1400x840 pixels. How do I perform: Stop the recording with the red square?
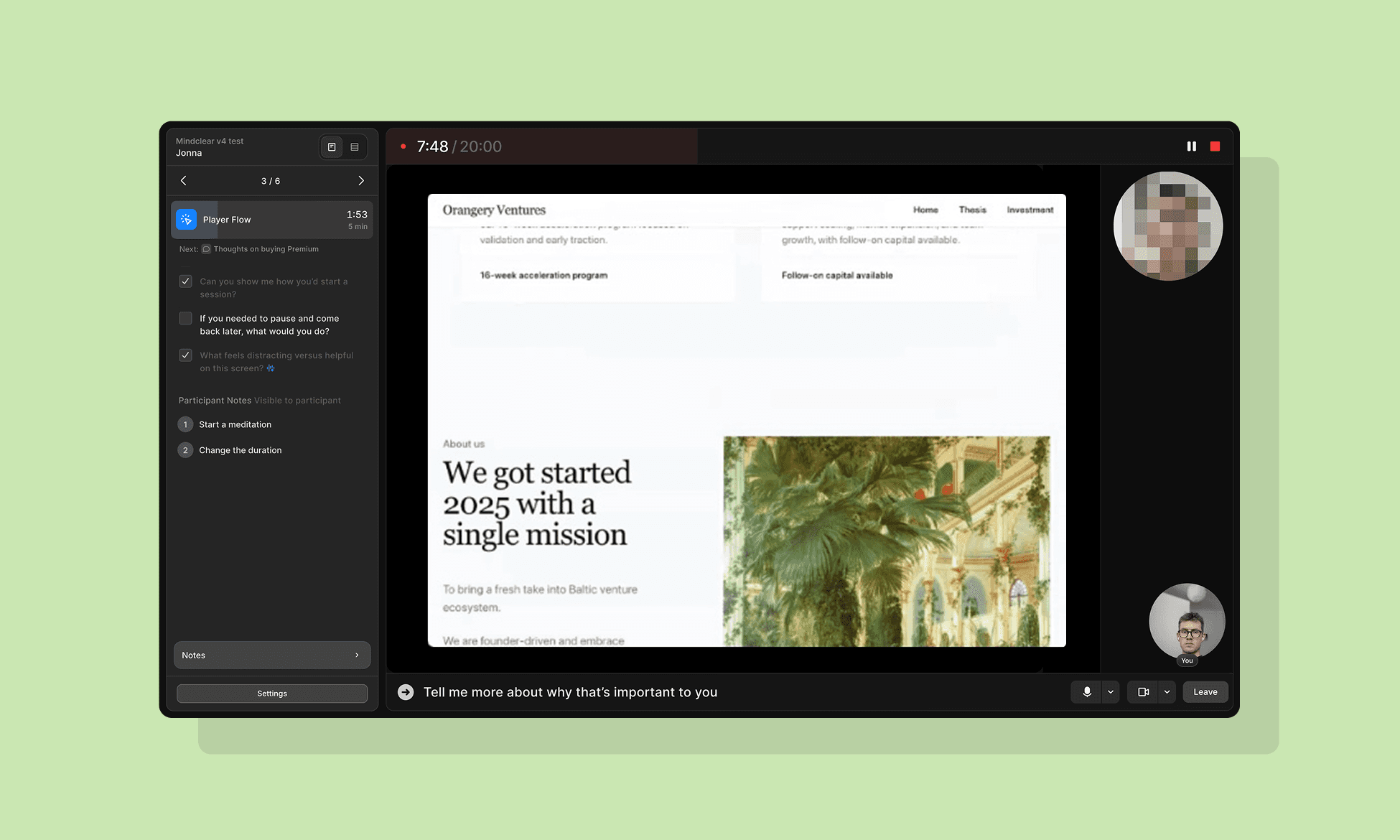coord(1215,146)
